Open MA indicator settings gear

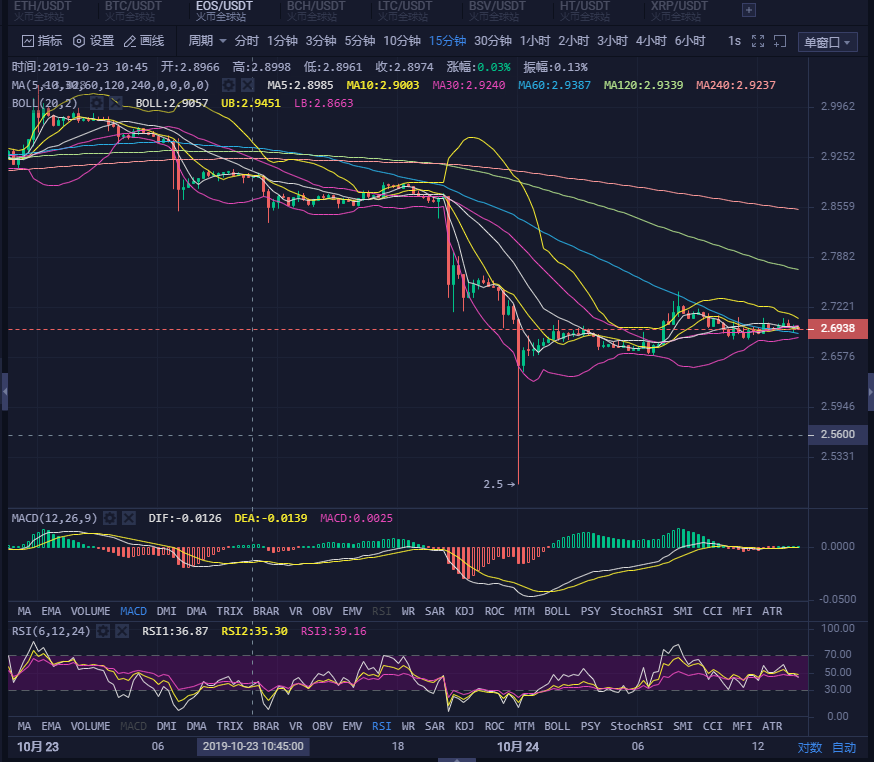click(x=228, y=85)
